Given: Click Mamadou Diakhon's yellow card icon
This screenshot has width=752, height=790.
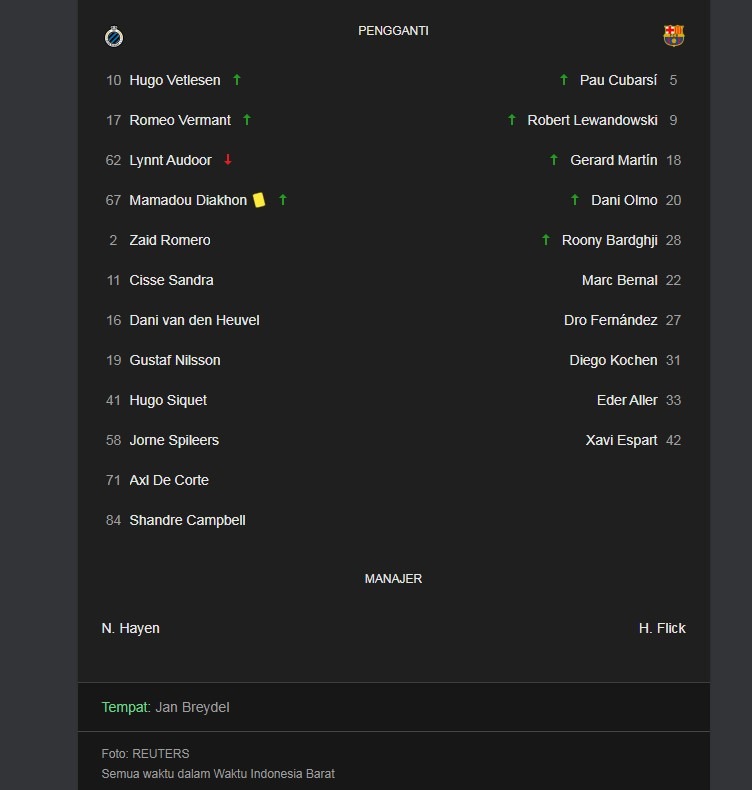Looking at the screenshot, I should coord(259,200).
